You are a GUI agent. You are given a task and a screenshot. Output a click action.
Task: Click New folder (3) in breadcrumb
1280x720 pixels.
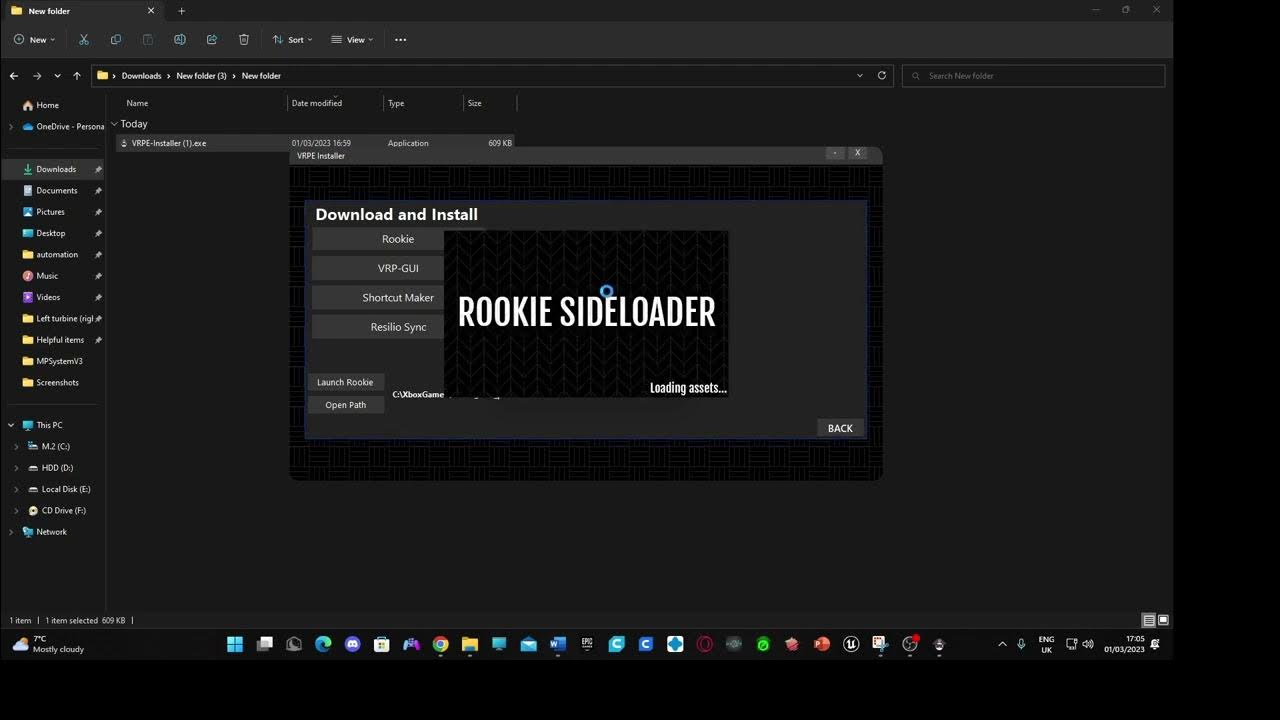click(x=201, y=76)
